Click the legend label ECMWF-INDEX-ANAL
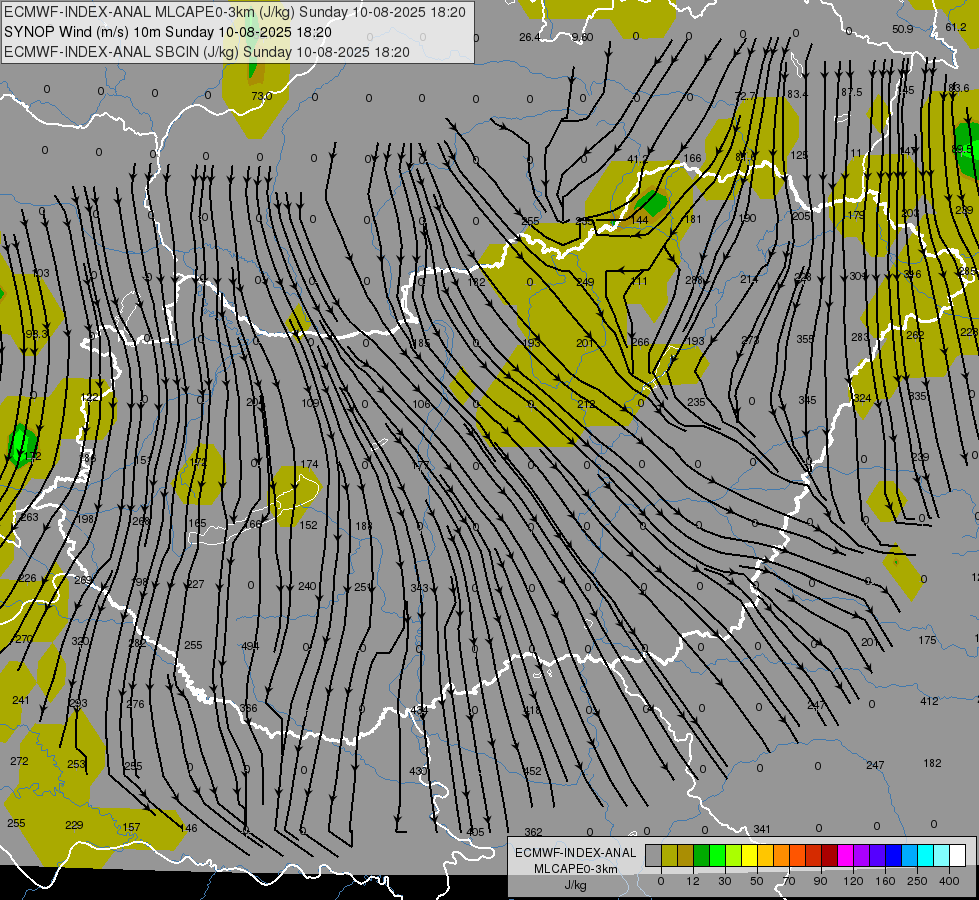 tap(576, 853)
